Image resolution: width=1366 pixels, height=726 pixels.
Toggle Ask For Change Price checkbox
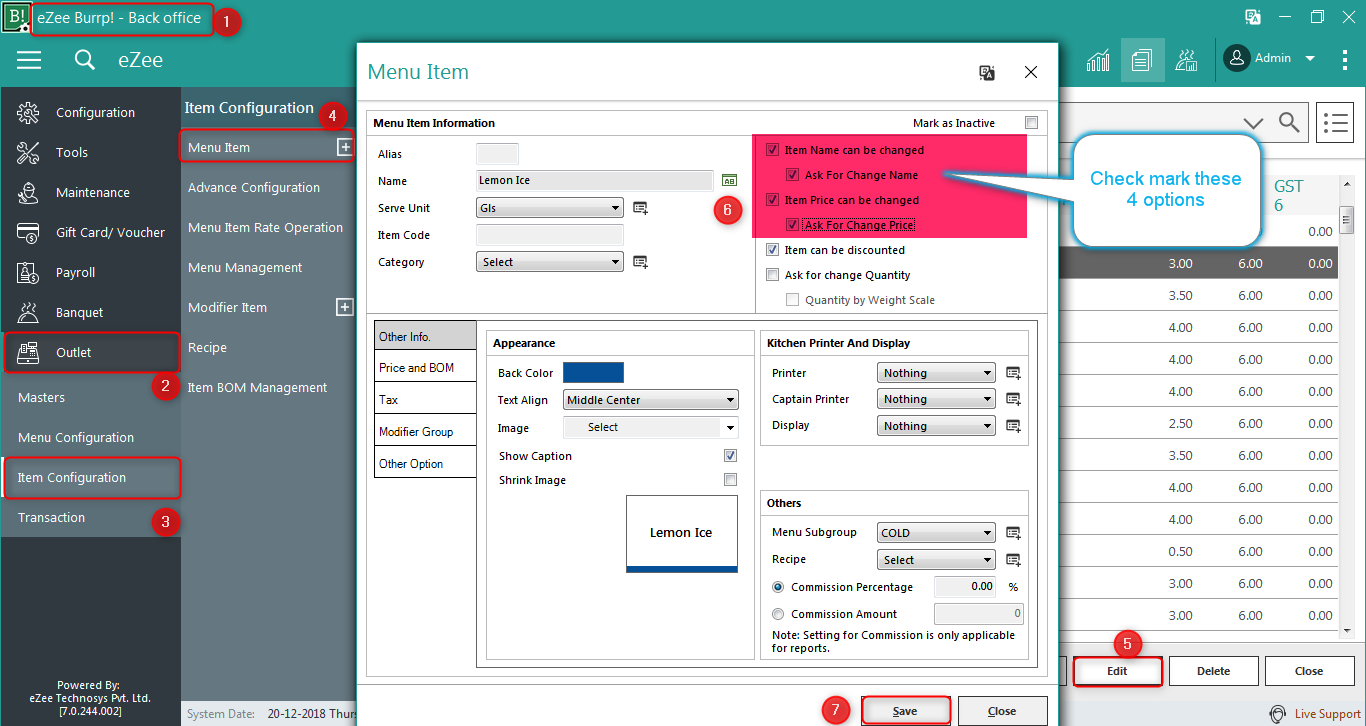(x=793, y=225)
